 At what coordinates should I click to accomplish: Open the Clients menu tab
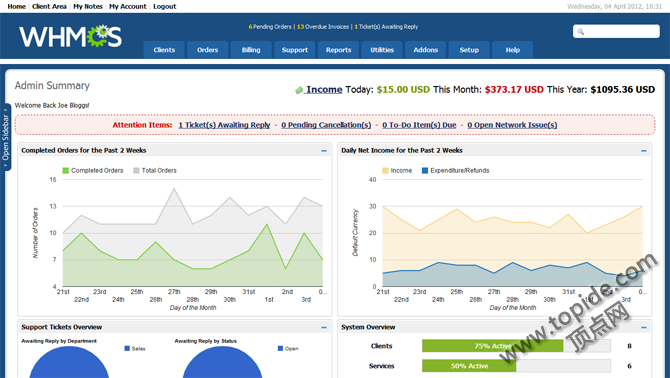(x=164, y=50)
